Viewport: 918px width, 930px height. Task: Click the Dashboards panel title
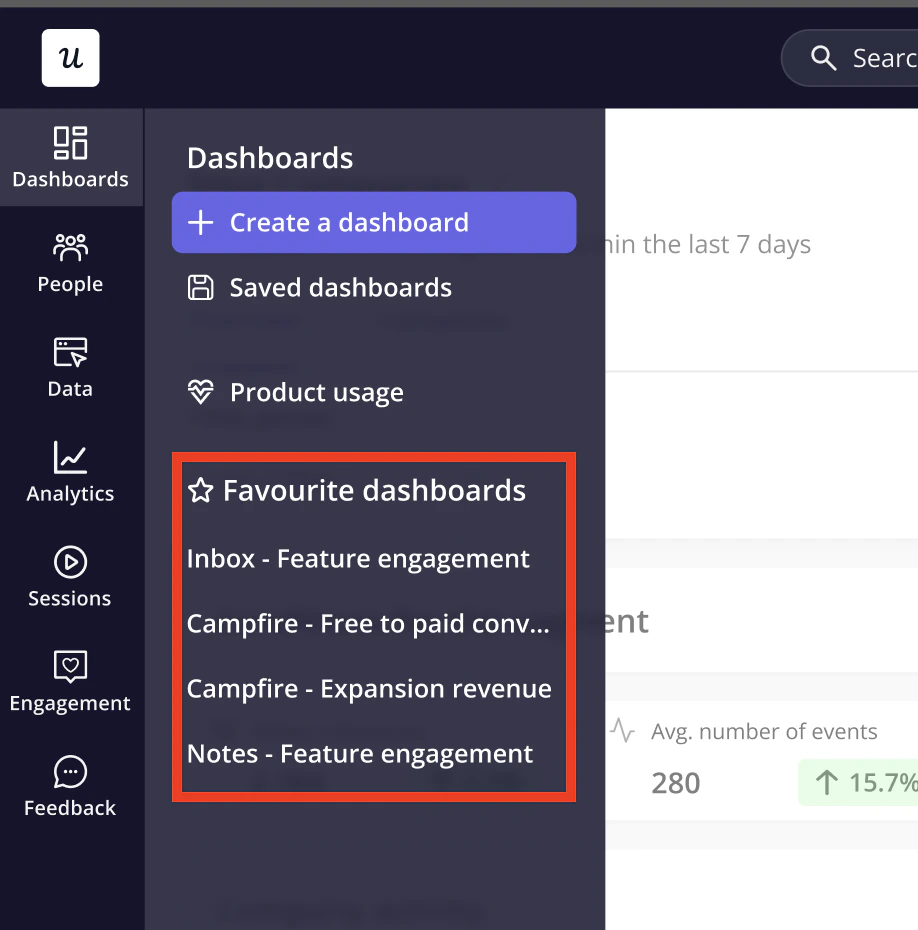point(270,158)
